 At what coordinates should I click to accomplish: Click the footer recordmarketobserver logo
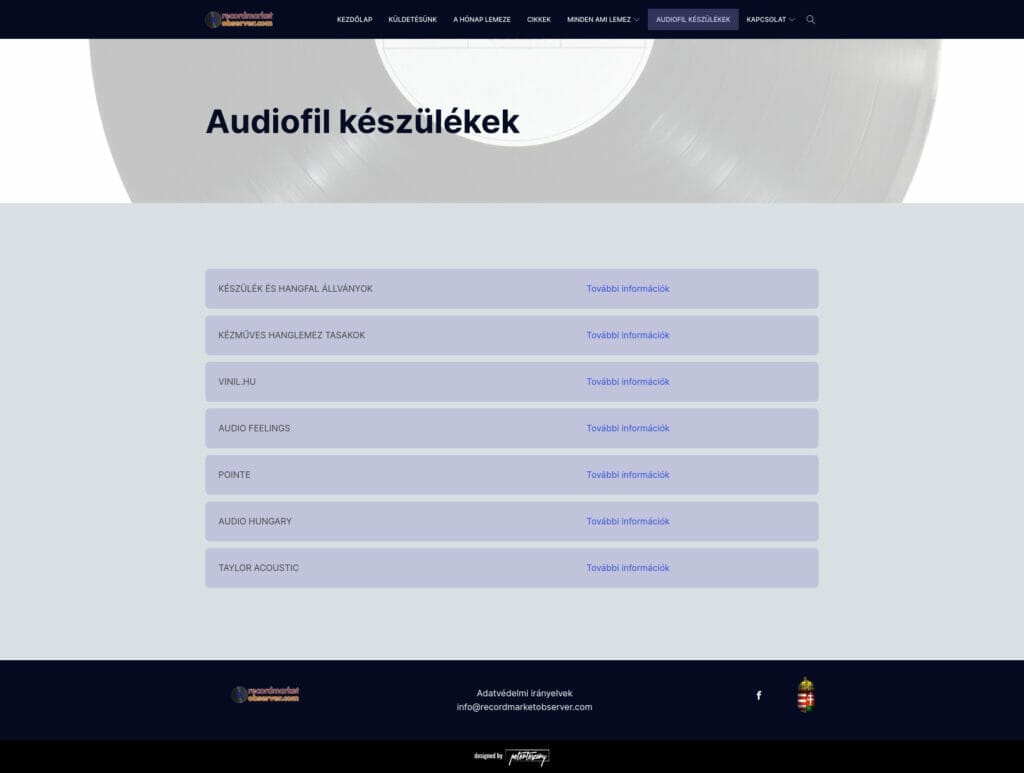tap(266, 694)
